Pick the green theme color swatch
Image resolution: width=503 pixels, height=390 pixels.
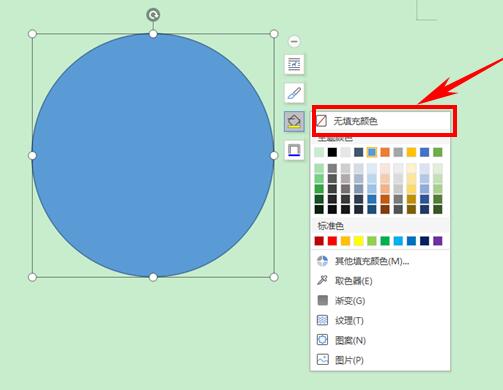(438, 152)
